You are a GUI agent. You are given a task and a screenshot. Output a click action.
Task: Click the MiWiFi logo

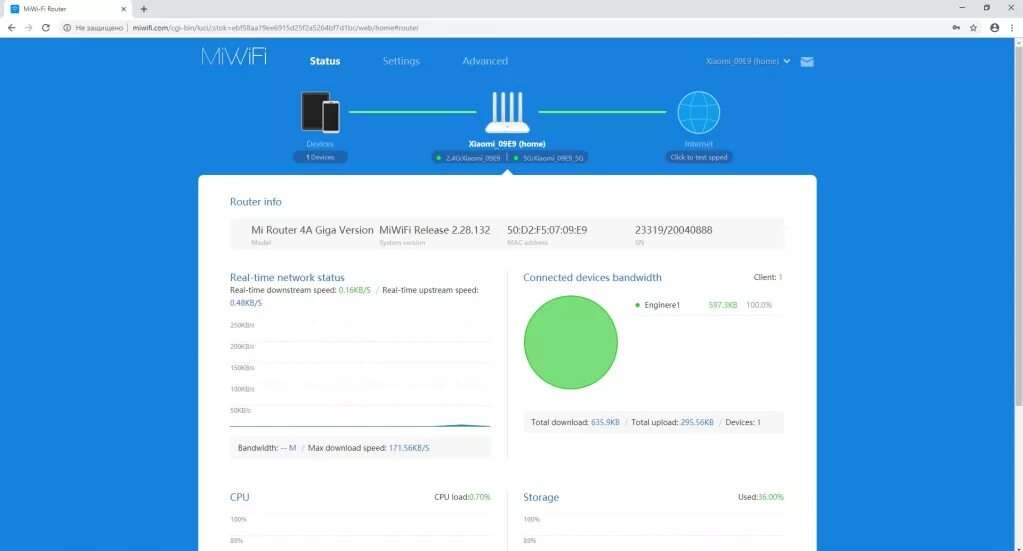[x=234, y=56]
